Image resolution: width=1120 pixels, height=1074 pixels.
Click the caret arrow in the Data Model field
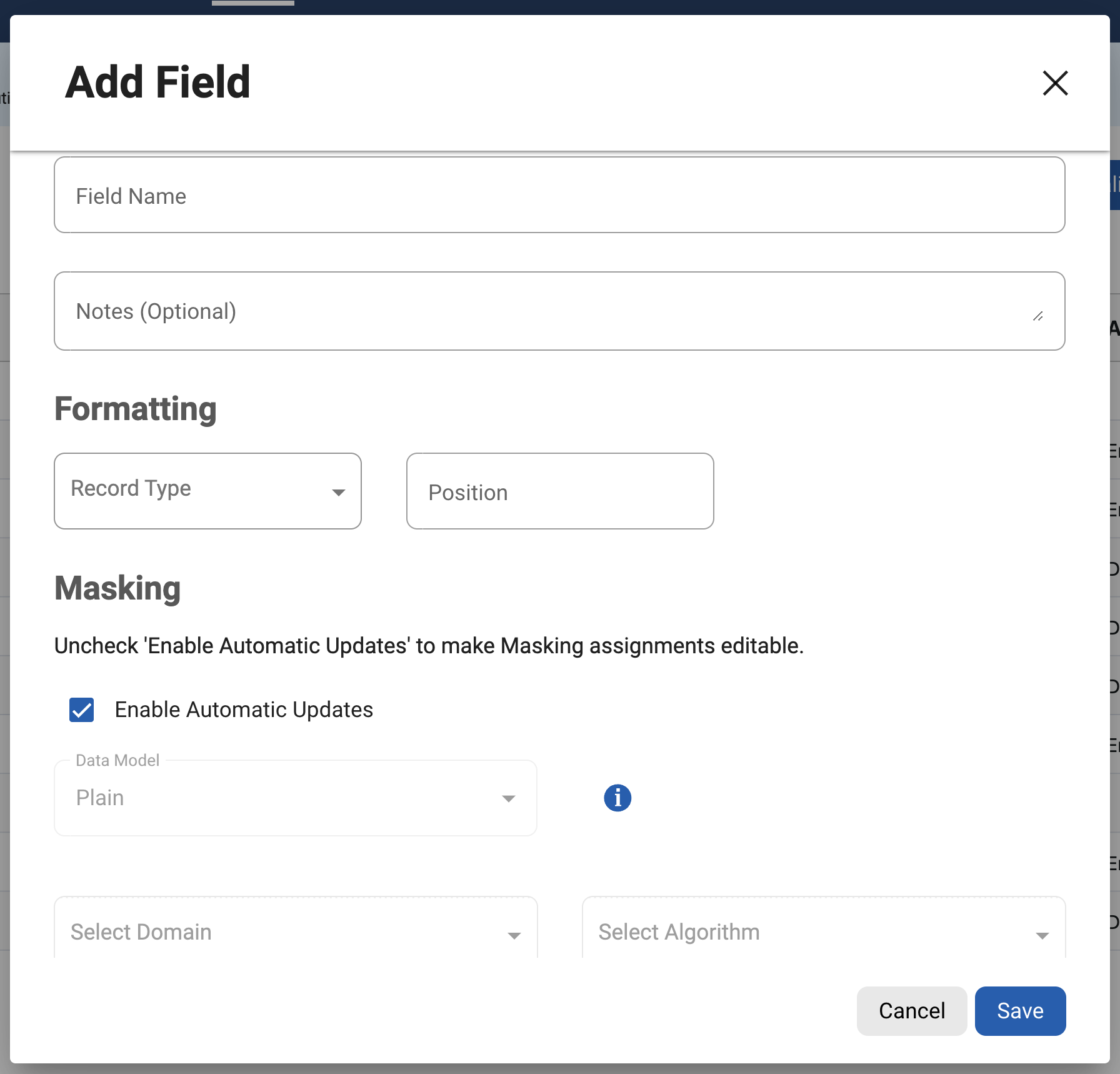coord(508,798)
